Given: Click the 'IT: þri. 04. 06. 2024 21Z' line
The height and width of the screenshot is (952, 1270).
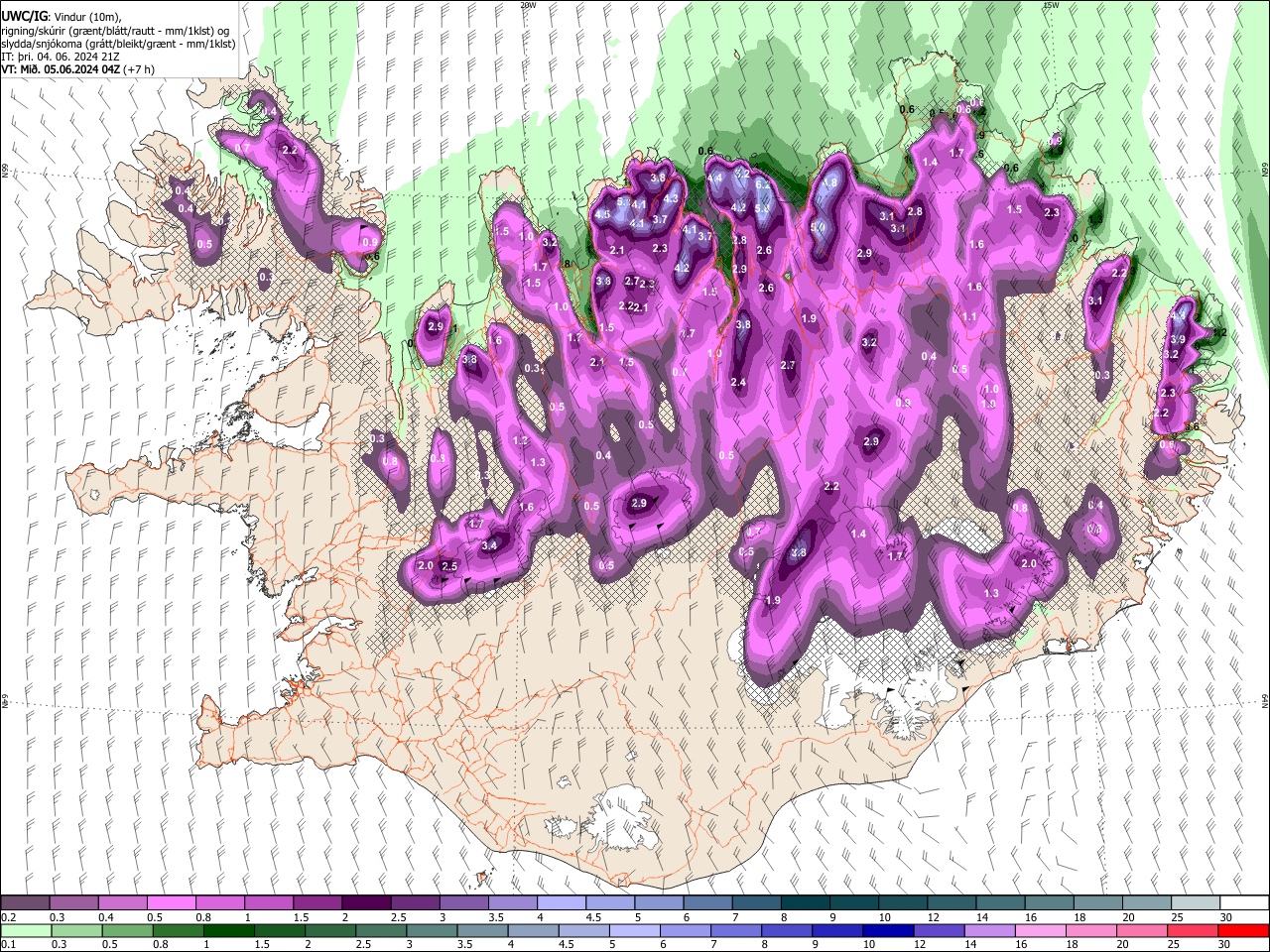Looking at the screenshot, I should click(x=60, y=57).
